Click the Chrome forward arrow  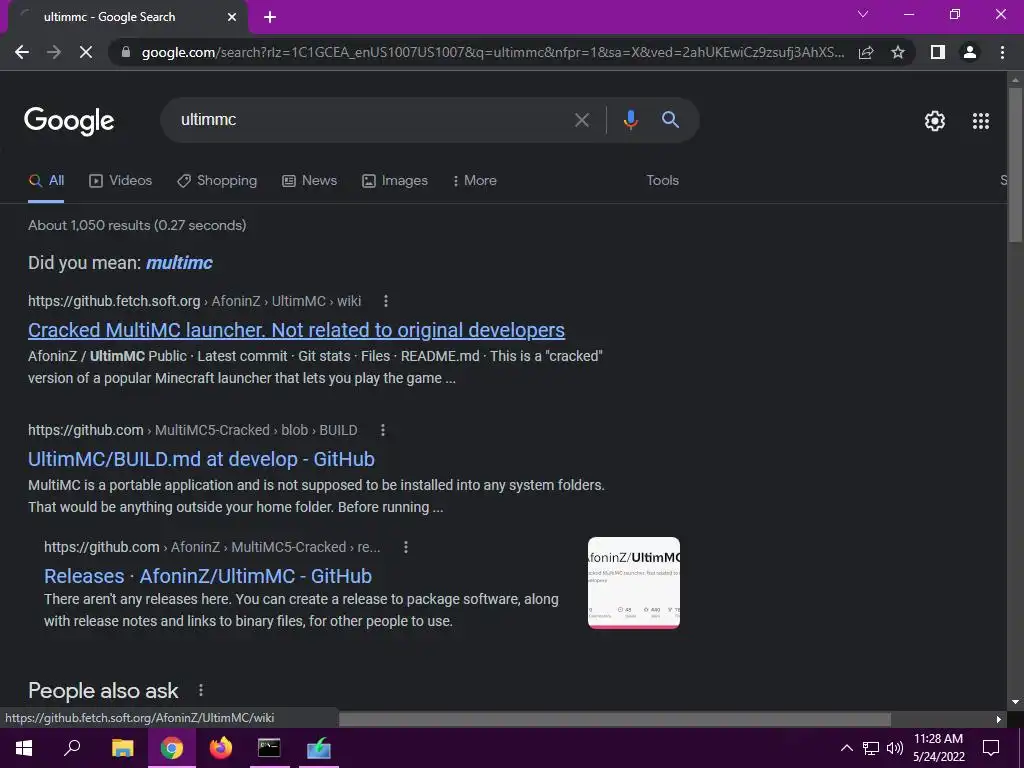tap(54, 52)
